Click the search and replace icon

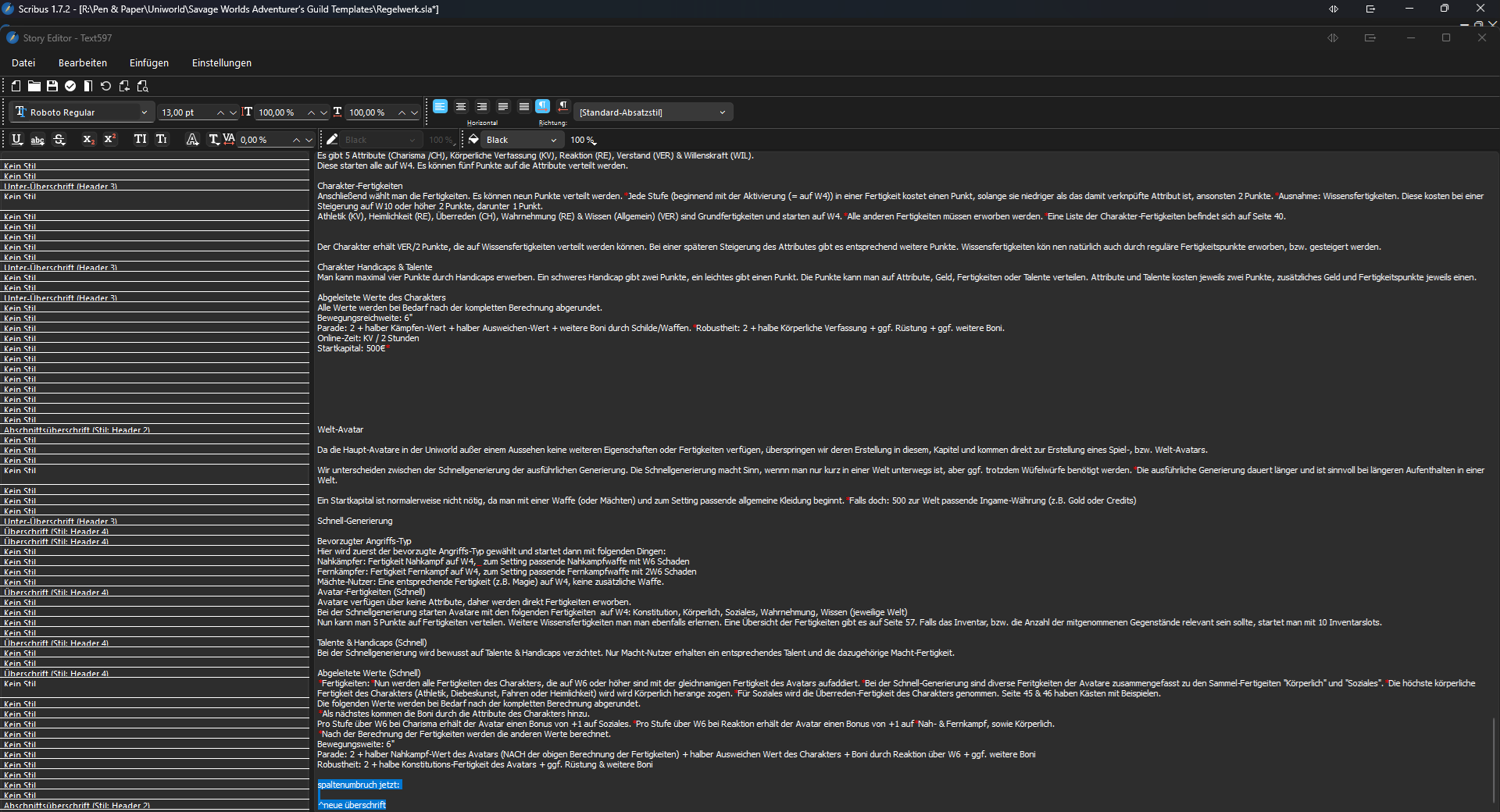tap(142, 86)
